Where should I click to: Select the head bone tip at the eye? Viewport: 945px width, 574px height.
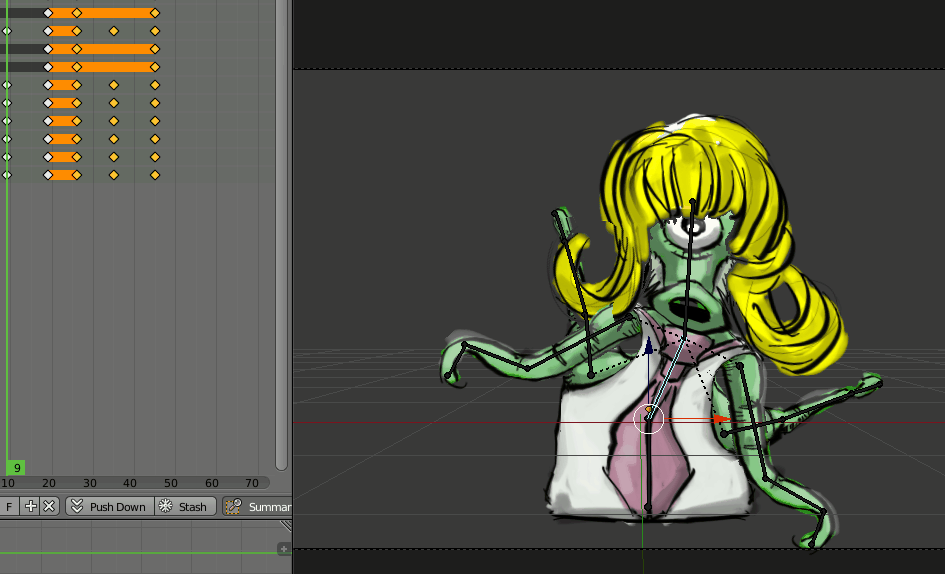pos(692,203)
